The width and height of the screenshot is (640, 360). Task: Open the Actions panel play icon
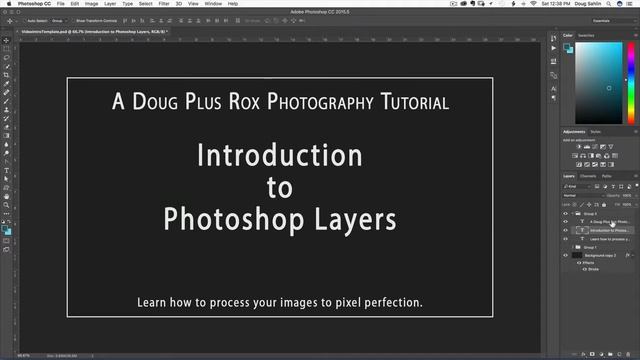click(x=553, y=48)
